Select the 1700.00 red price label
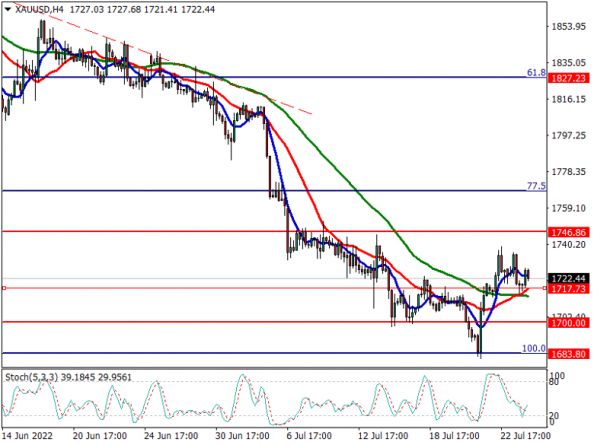 point(569,323)
